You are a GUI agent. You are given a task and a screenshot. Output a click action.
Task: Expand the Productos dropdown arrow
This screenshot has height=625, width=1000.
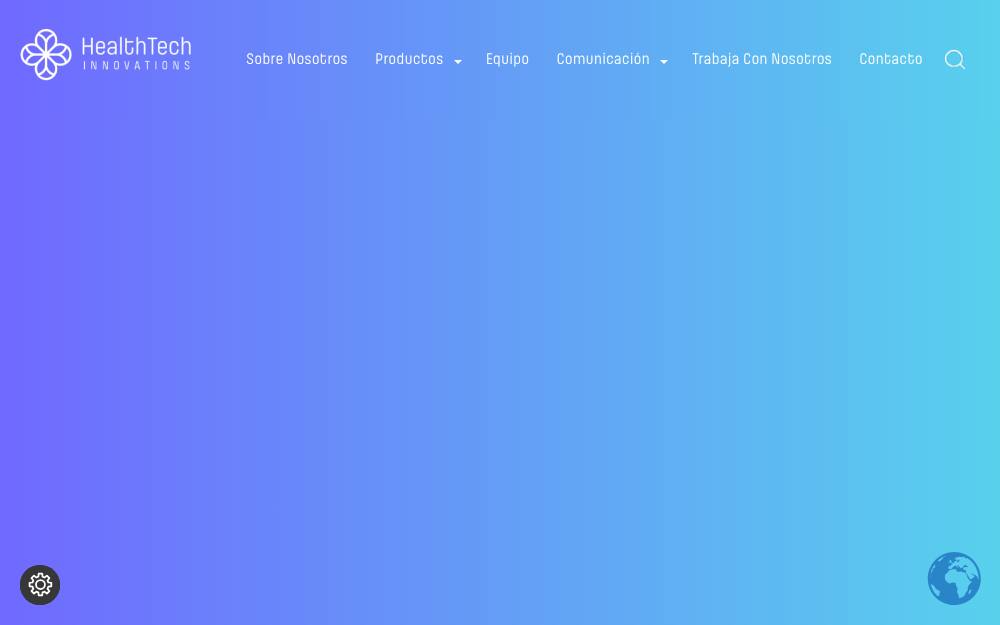pyautogui.click(x=458, y=62)
